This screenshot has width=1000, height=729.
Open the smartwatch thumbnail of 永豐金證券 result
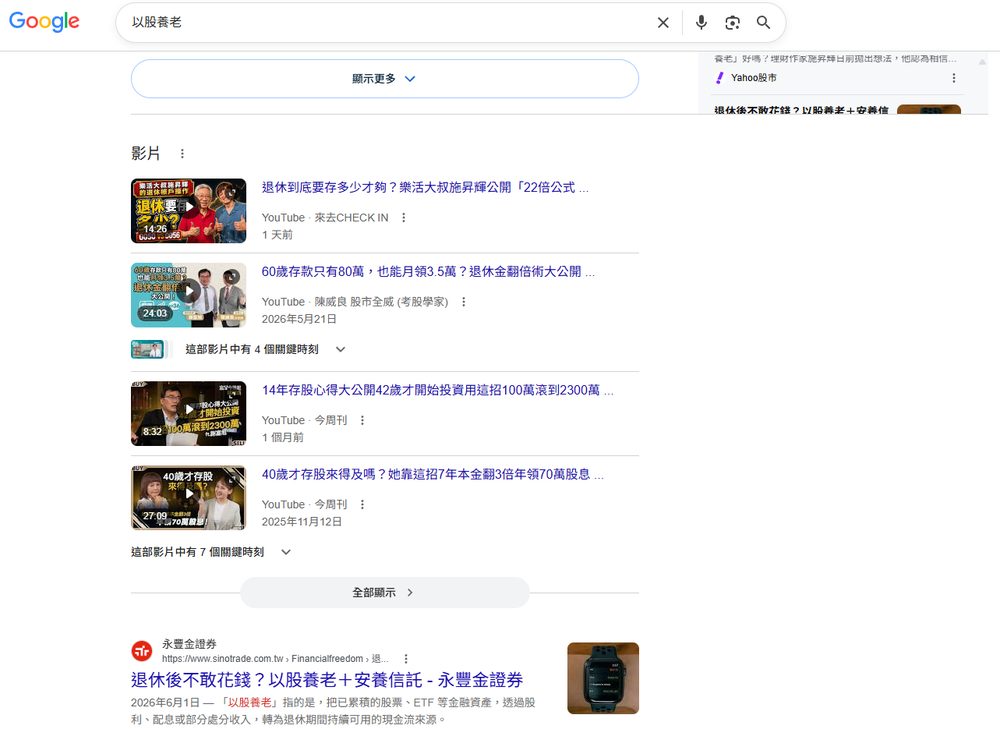tap(603, 678)
